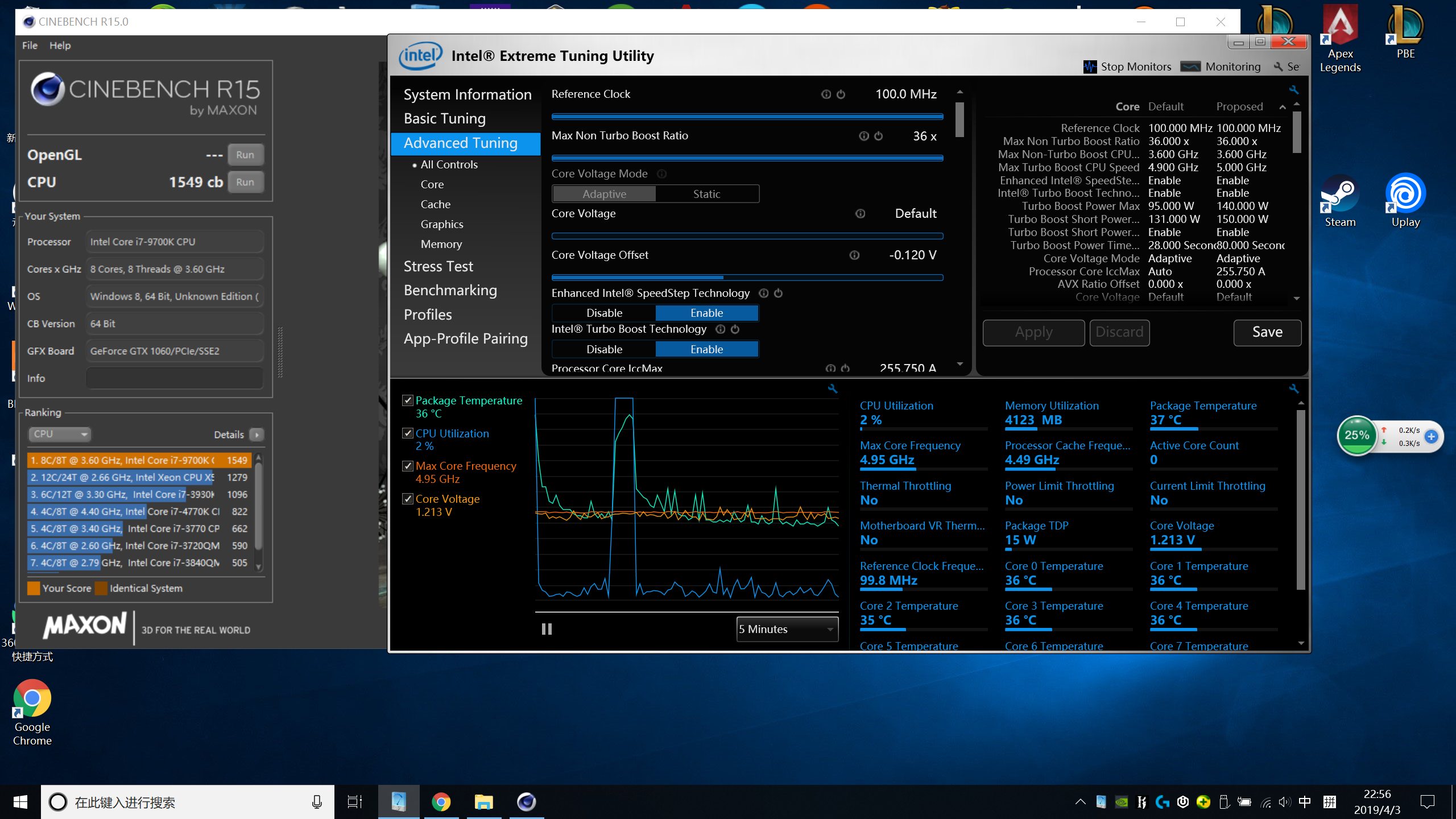Run the CPU test in Cinebench
The image size is (1456, 819).
245,182
